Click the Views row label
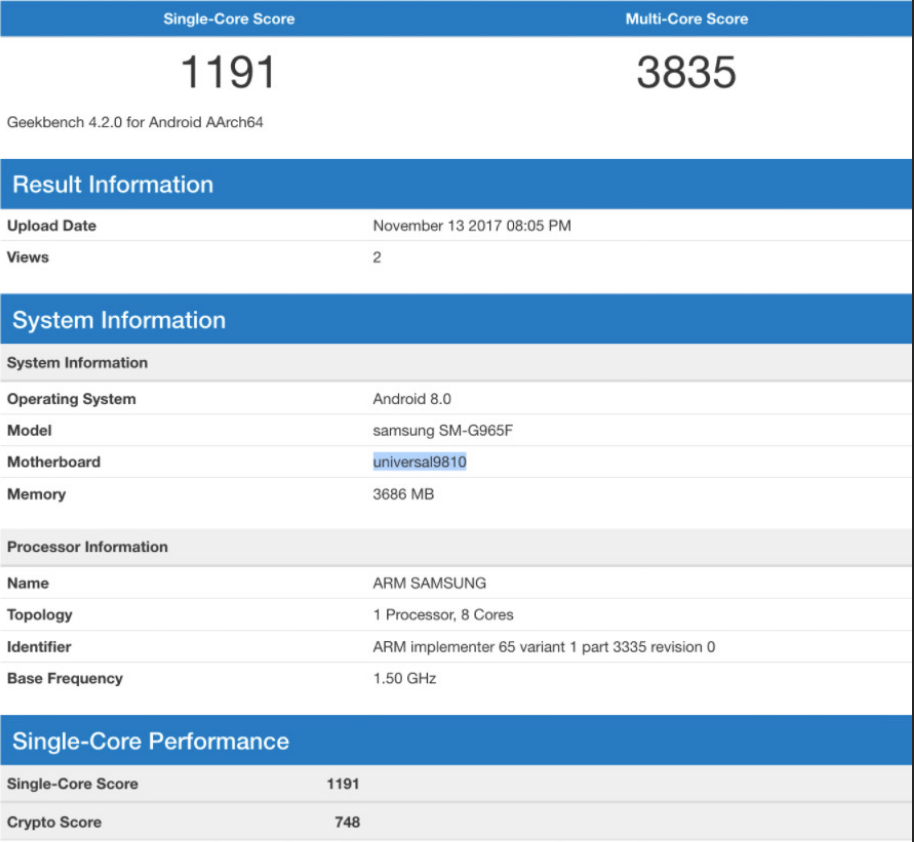914x842 pixels. [28, 258]
